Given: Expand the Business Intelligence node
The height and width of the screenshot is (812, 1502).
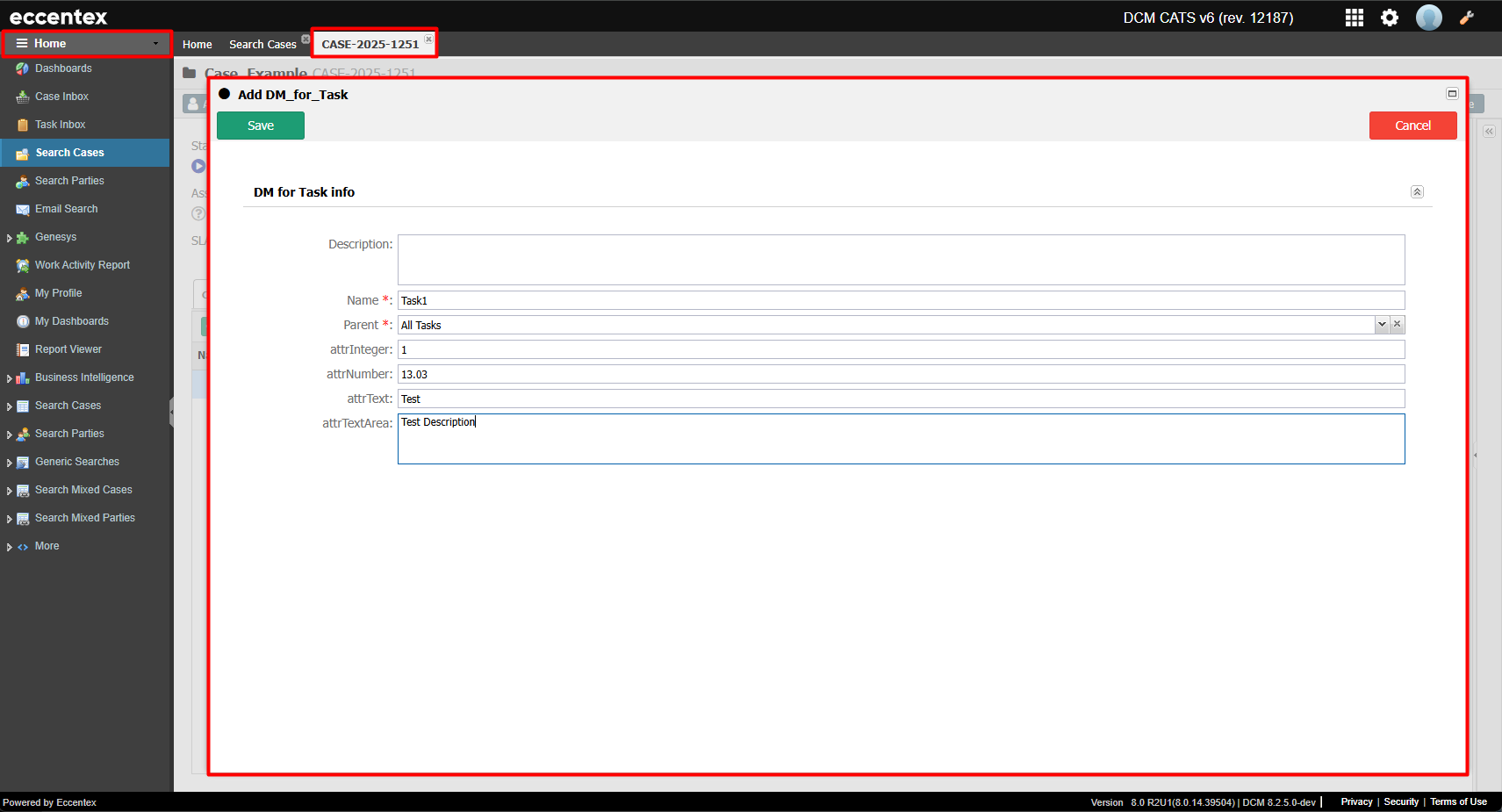Looking at the screenshot, I should pos(9,378).
